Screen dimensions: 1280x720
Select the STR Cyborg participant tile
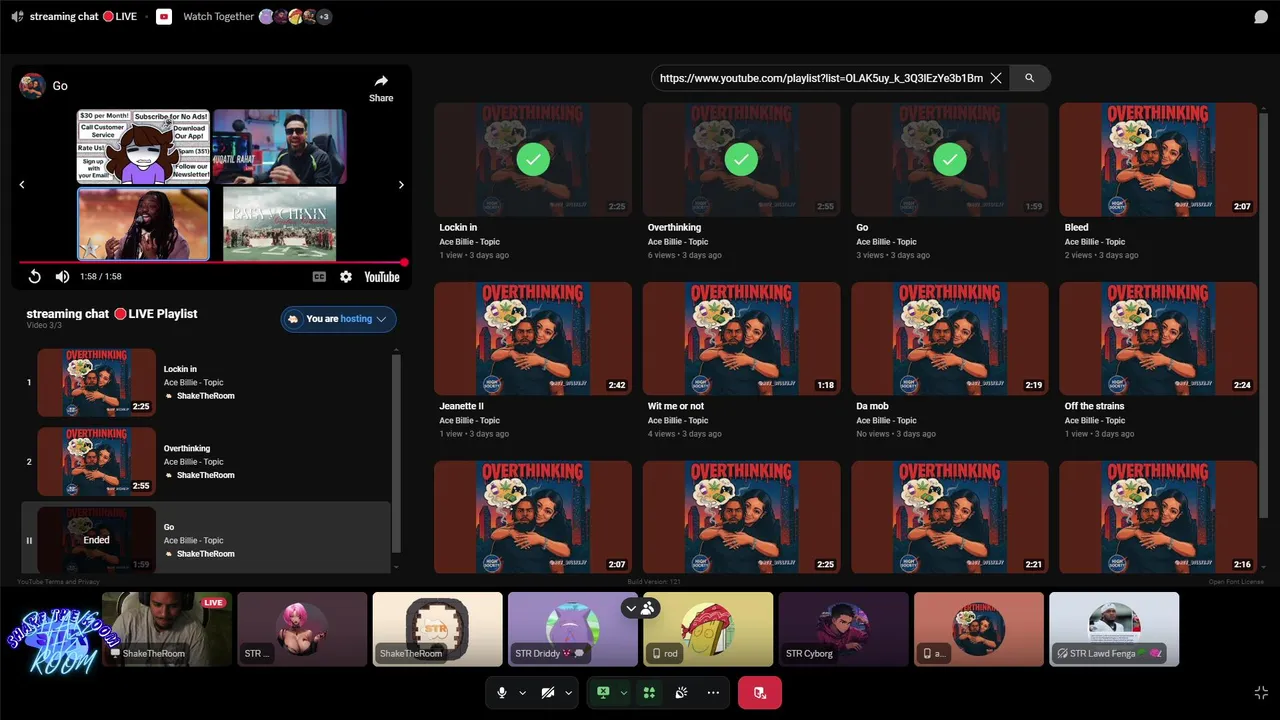(x=843, y=629)
